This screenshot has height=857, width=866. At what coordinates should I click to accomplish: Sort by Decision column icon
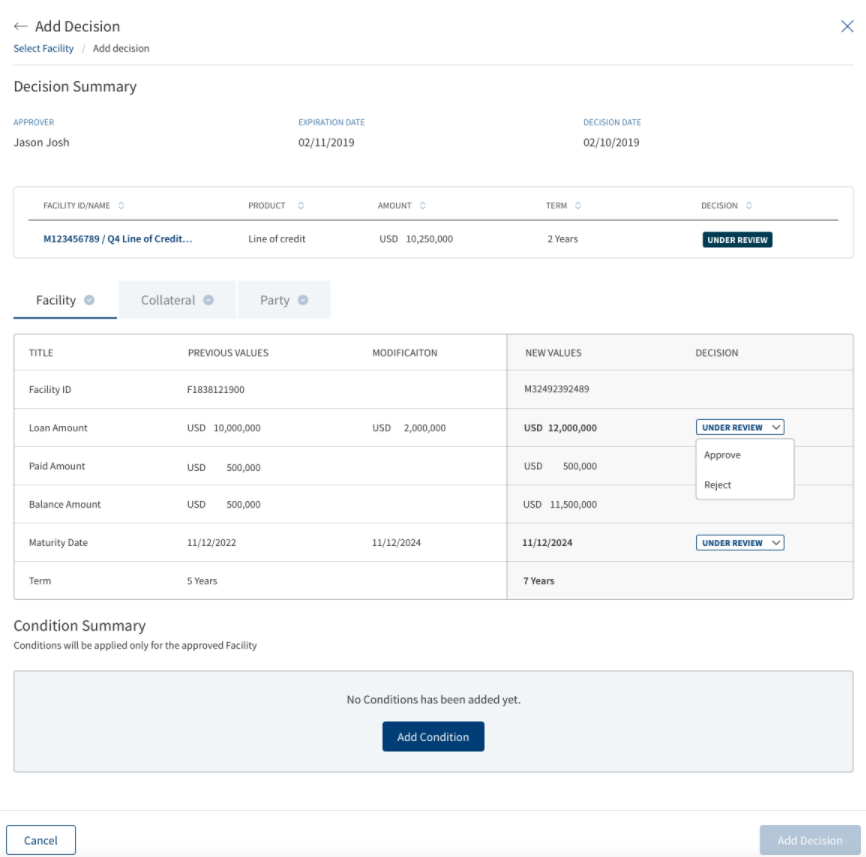coord(749,205)
